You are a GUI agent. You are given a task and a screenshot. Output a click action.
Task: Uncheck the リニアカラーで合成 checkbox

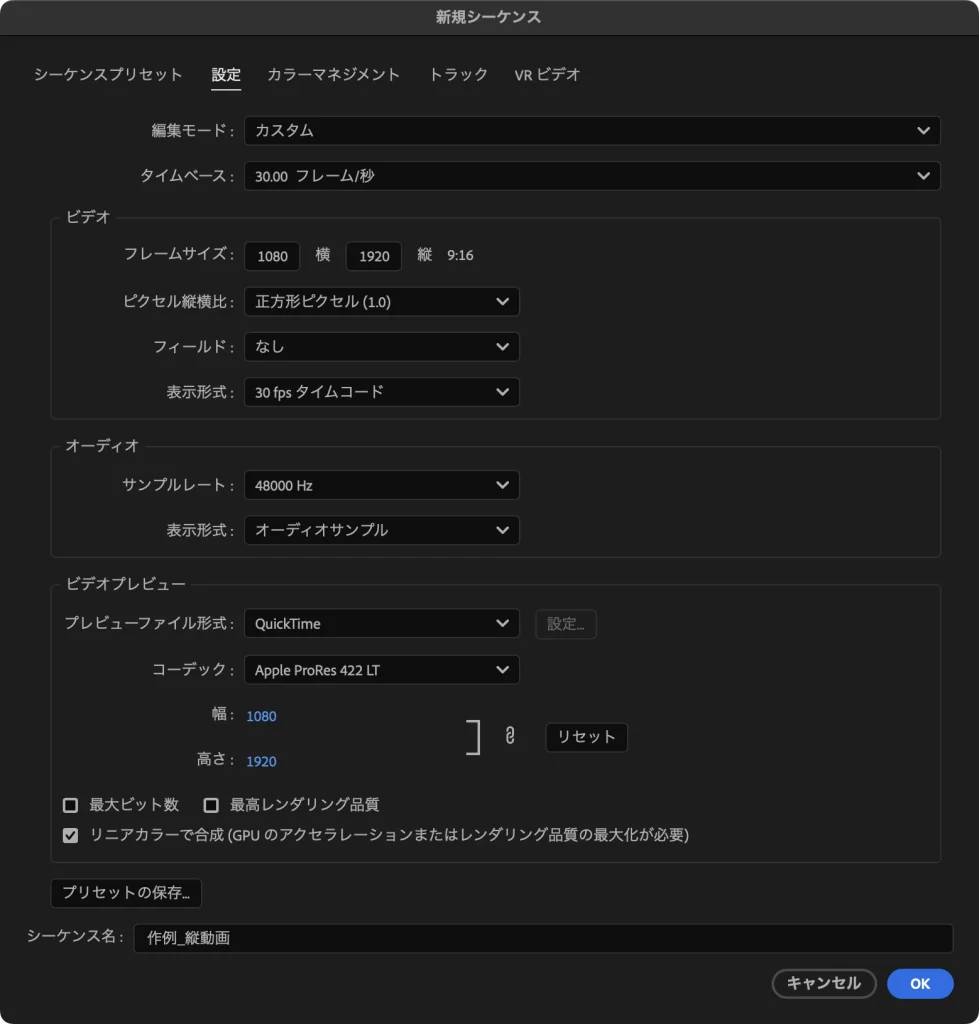pyautogui.click(x=71, y=835)
